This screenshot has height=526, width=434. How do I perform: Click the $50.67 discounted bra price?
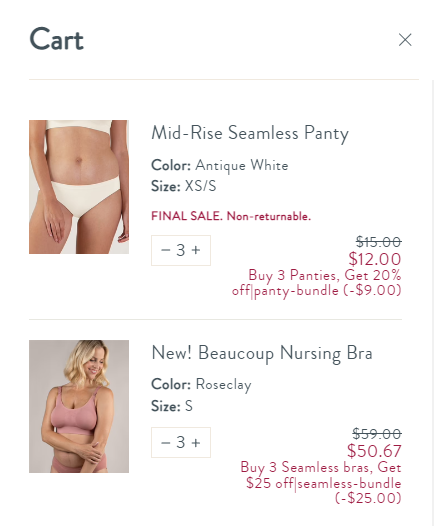[374, 451]
